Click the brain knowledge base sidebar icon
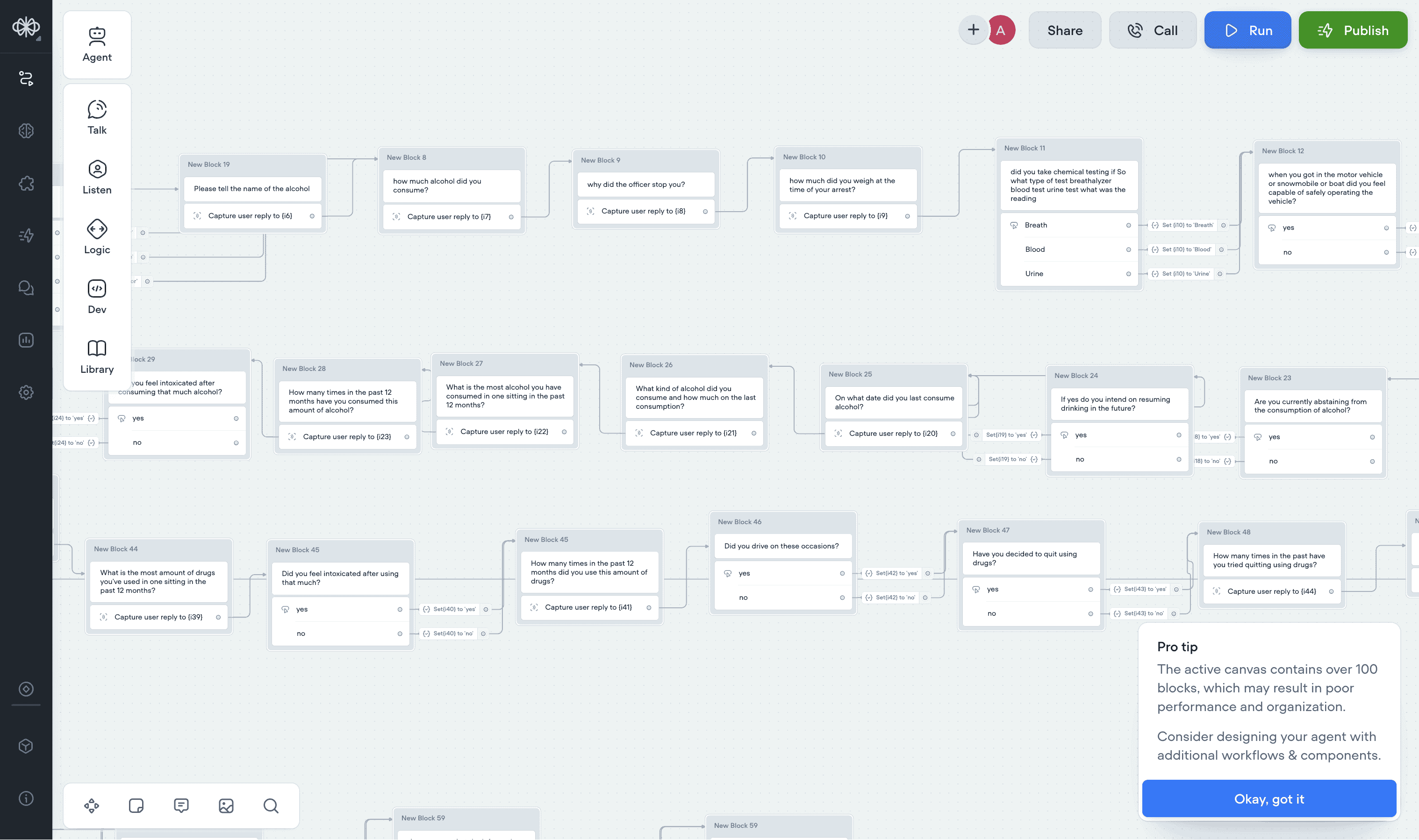 (x=26, y=131)
